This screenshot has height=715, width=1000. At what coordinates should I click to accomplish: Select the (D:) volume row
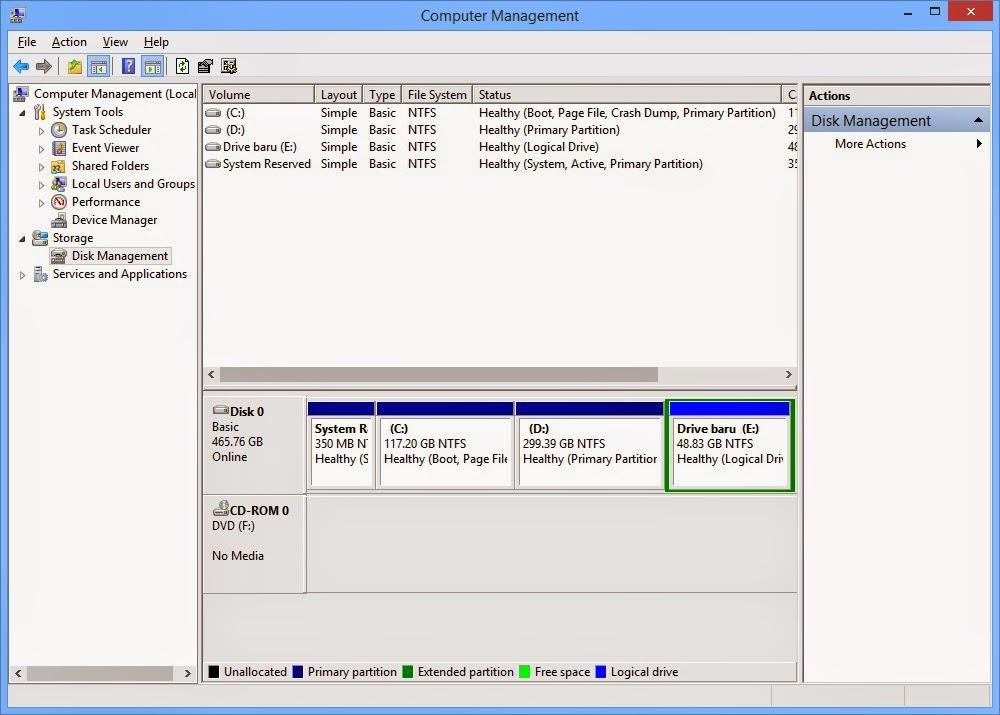(x=500, y=129)
